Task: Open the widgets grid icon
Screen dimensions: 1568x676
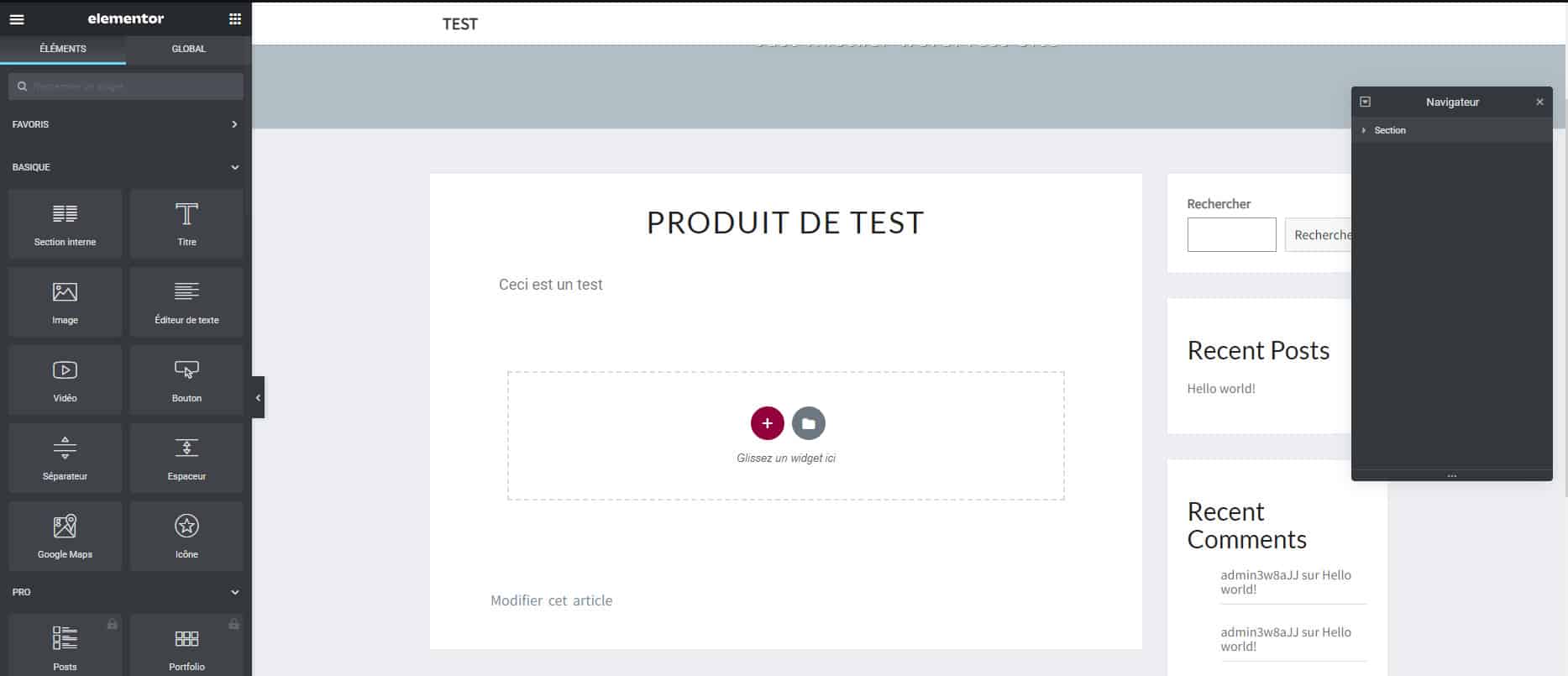Action: (x=234, y=19)
